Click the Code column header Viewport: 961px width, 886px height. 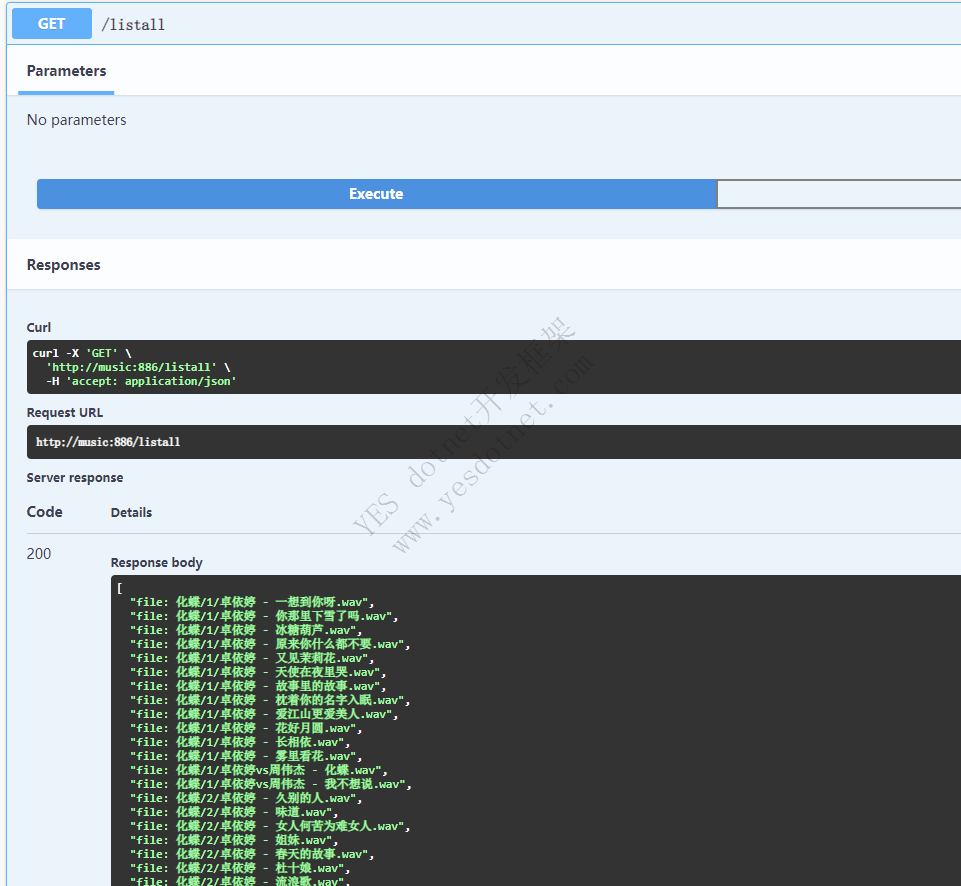[x=45, y=512]
